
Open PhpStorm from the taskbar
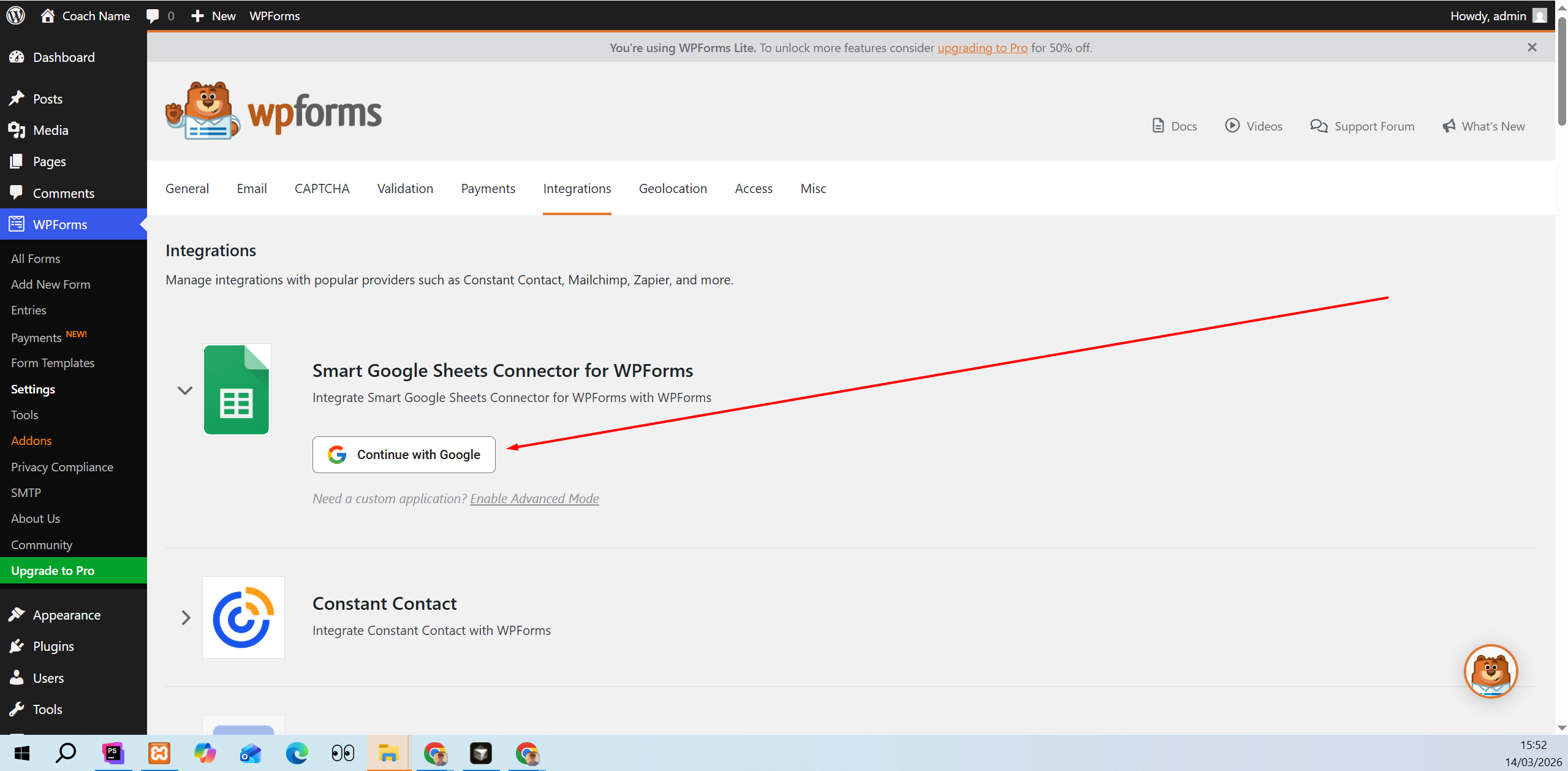tap(113, 753)
